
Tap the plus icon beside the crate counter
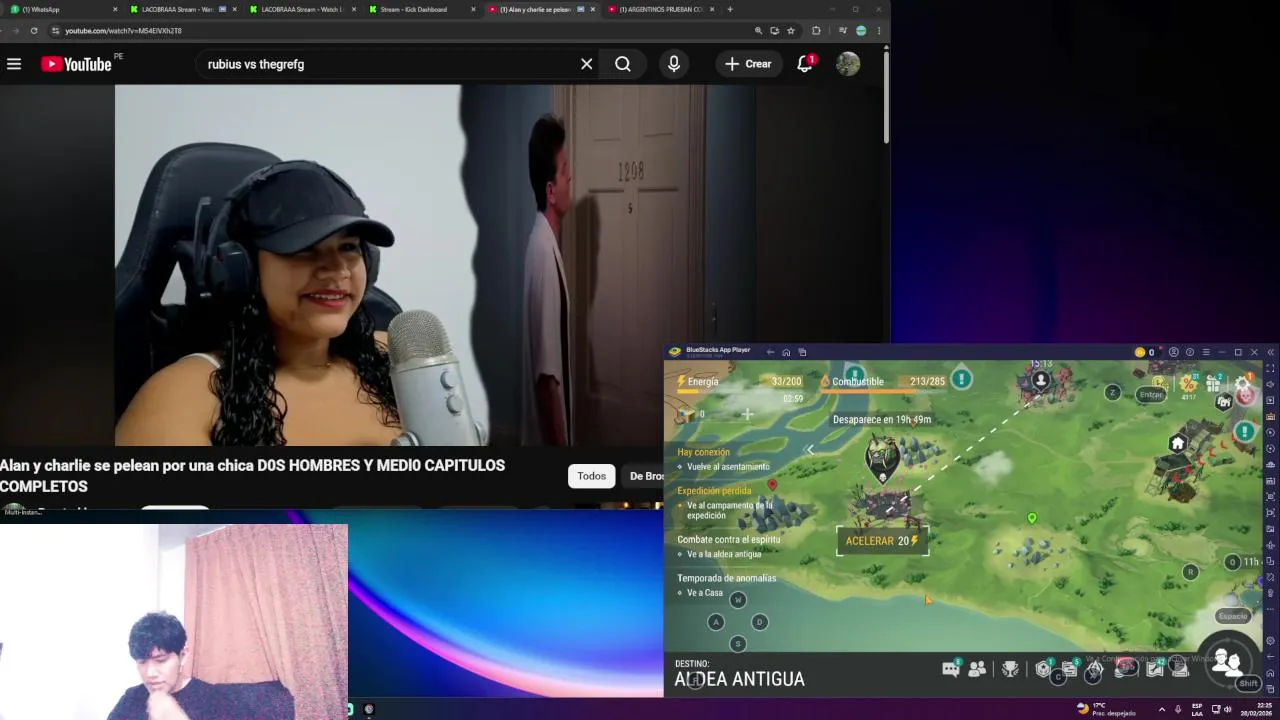click(x=747, y=414)
